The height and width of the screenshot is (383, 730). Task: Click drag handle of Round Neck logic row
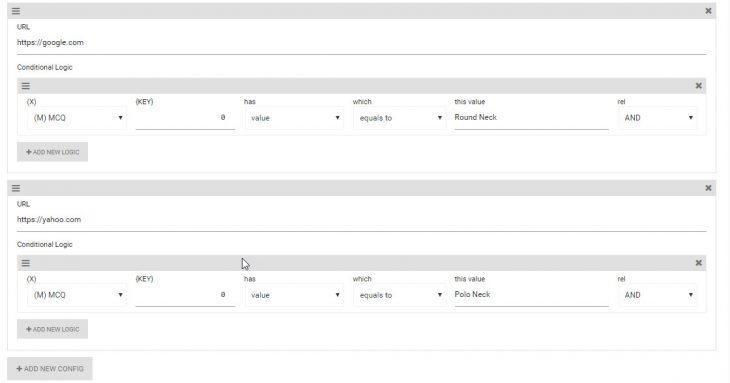[26, 86]
